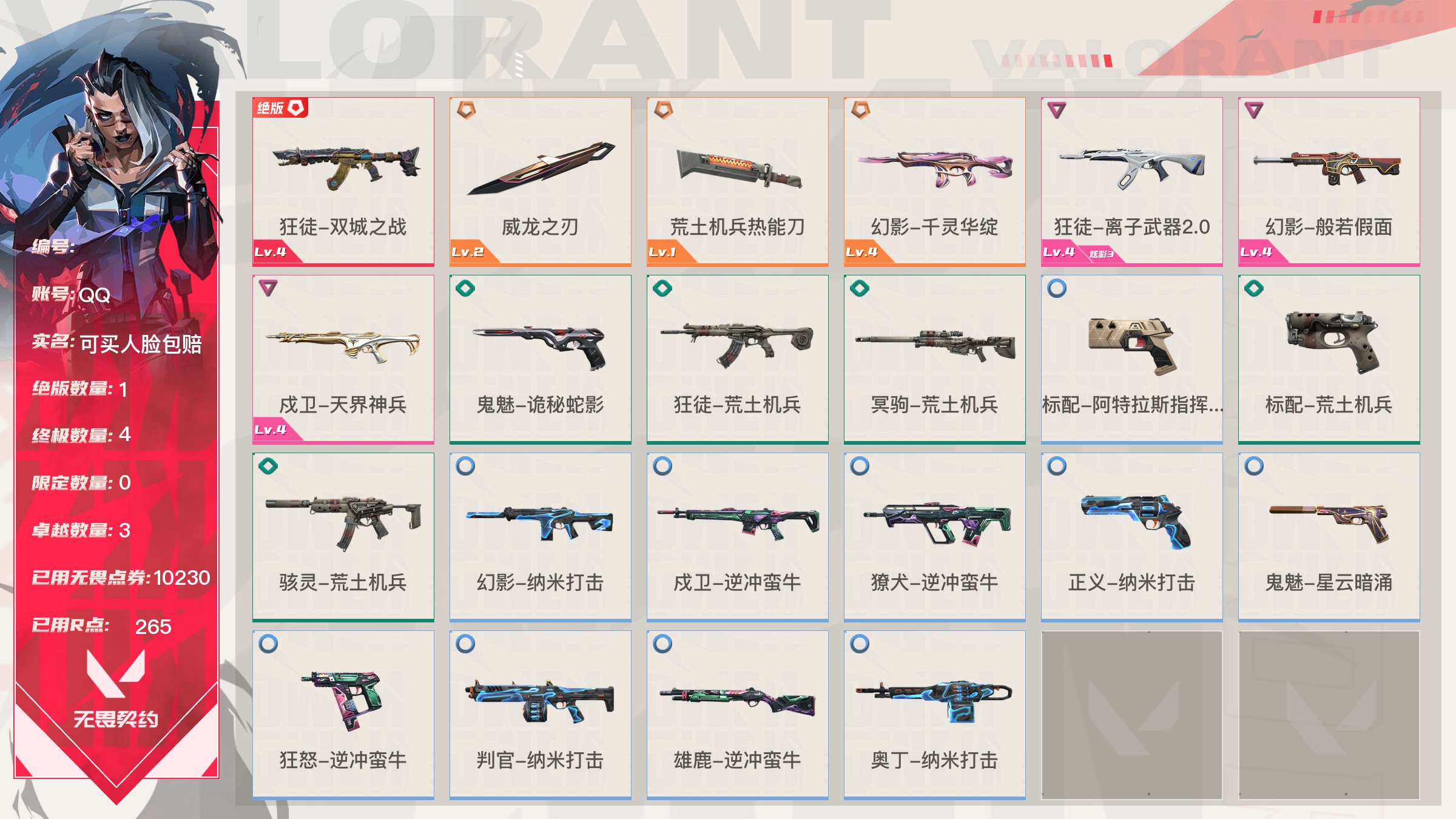Image resolution: width=1456 pixels, height=819 pixels.
Task: Select the 正义–纳米打击 shotgun image
Action: (x=1135, y=521)
